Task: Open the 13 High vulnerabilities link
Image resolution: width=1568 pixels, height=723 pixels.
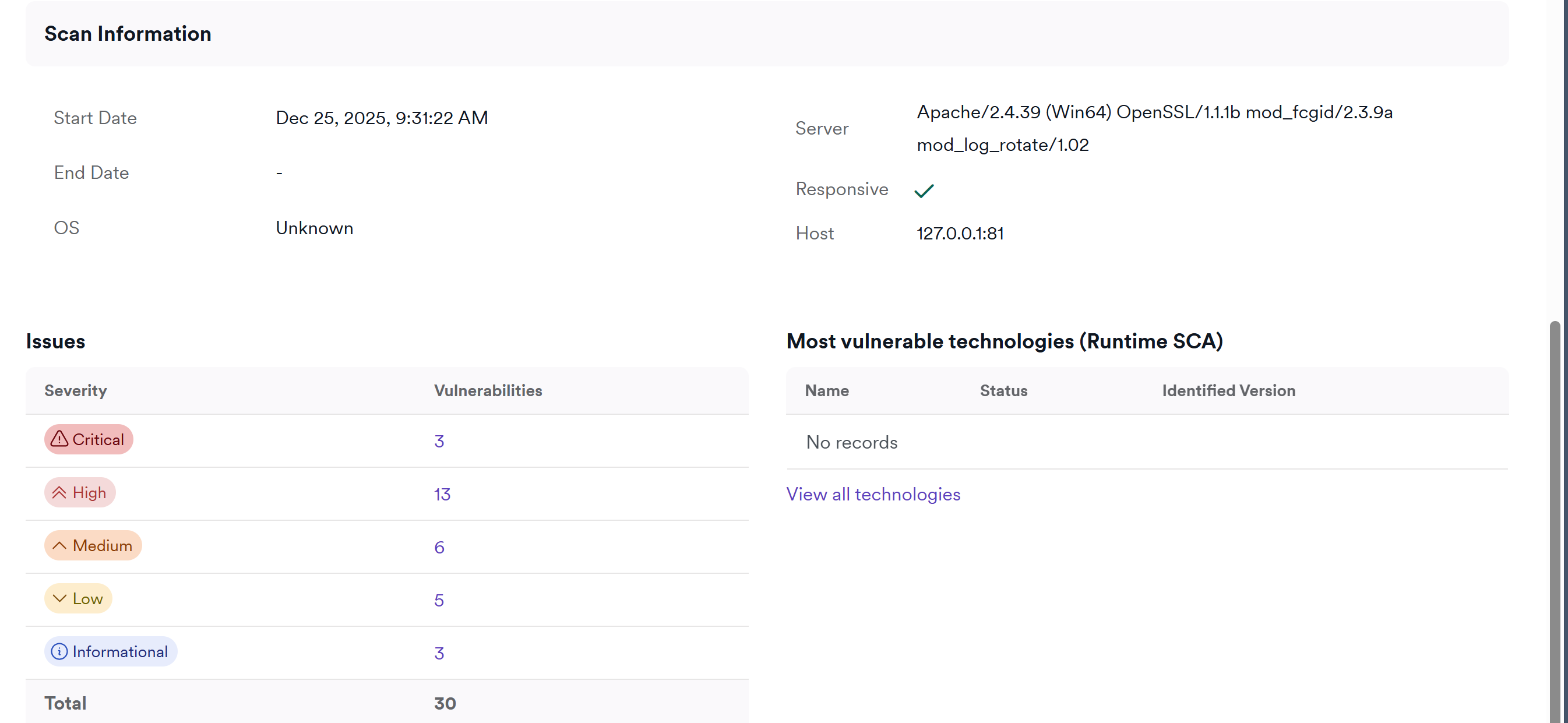Action: [x=442, y=494]
